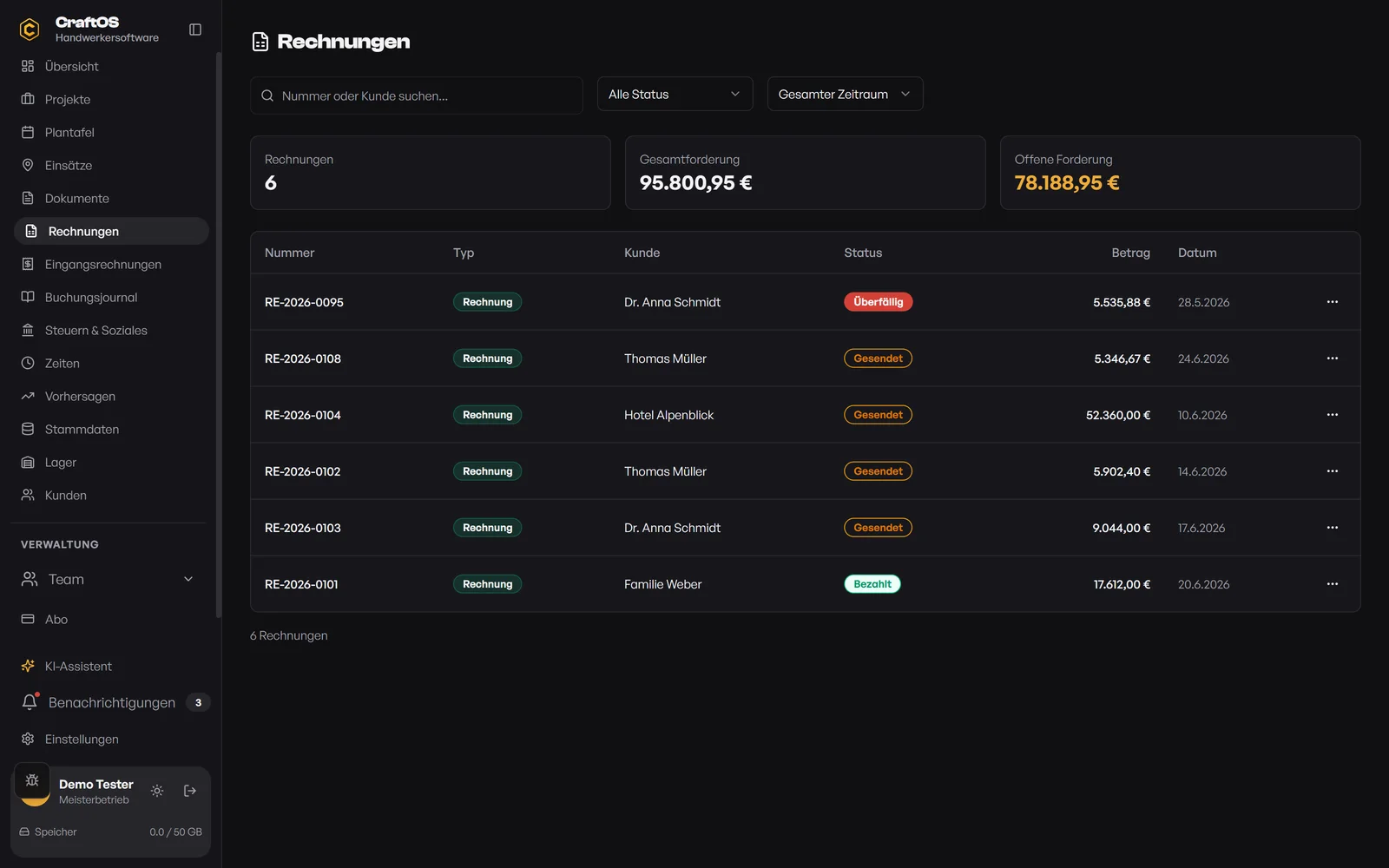Open actions menu for Hotel Alpenblick invoice

pyautogui.click(x=1333, y=415)
